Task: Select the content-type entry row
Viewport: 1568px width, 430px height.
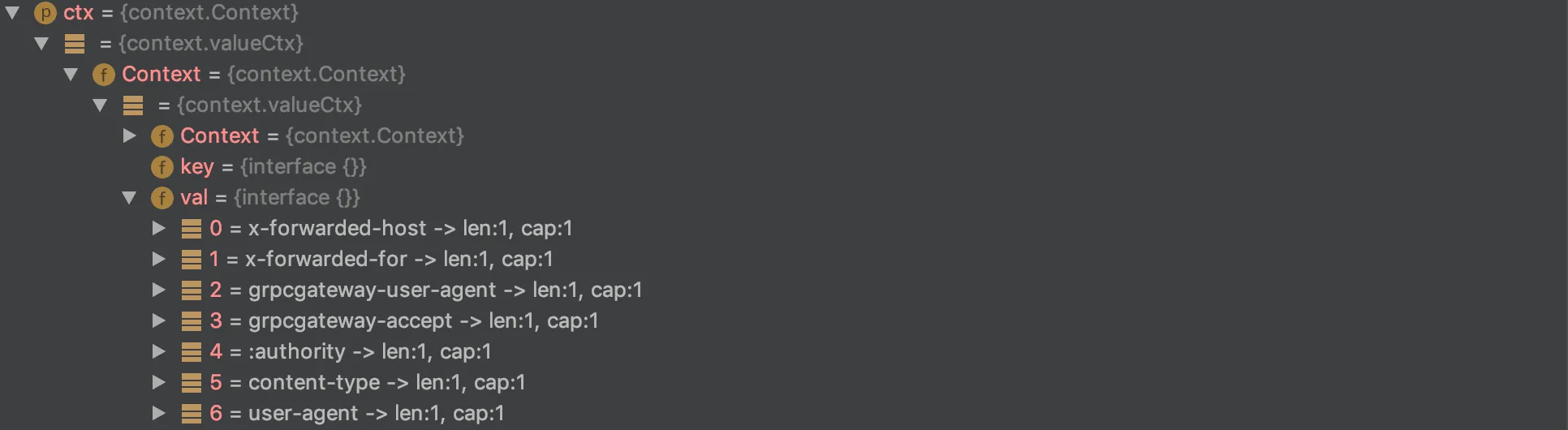Action: click(x=354, y=383)
